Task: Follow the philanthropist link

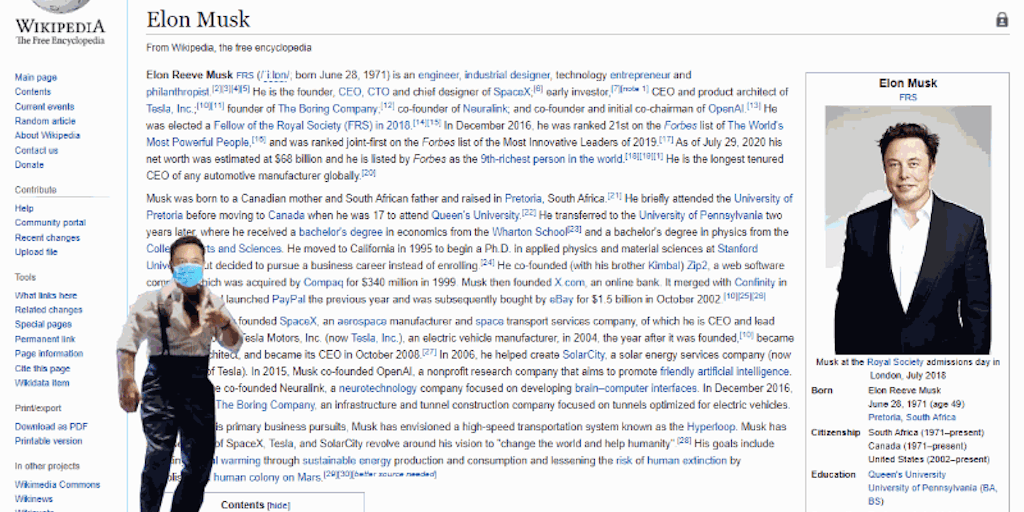Action: click(x=178, y=91)
